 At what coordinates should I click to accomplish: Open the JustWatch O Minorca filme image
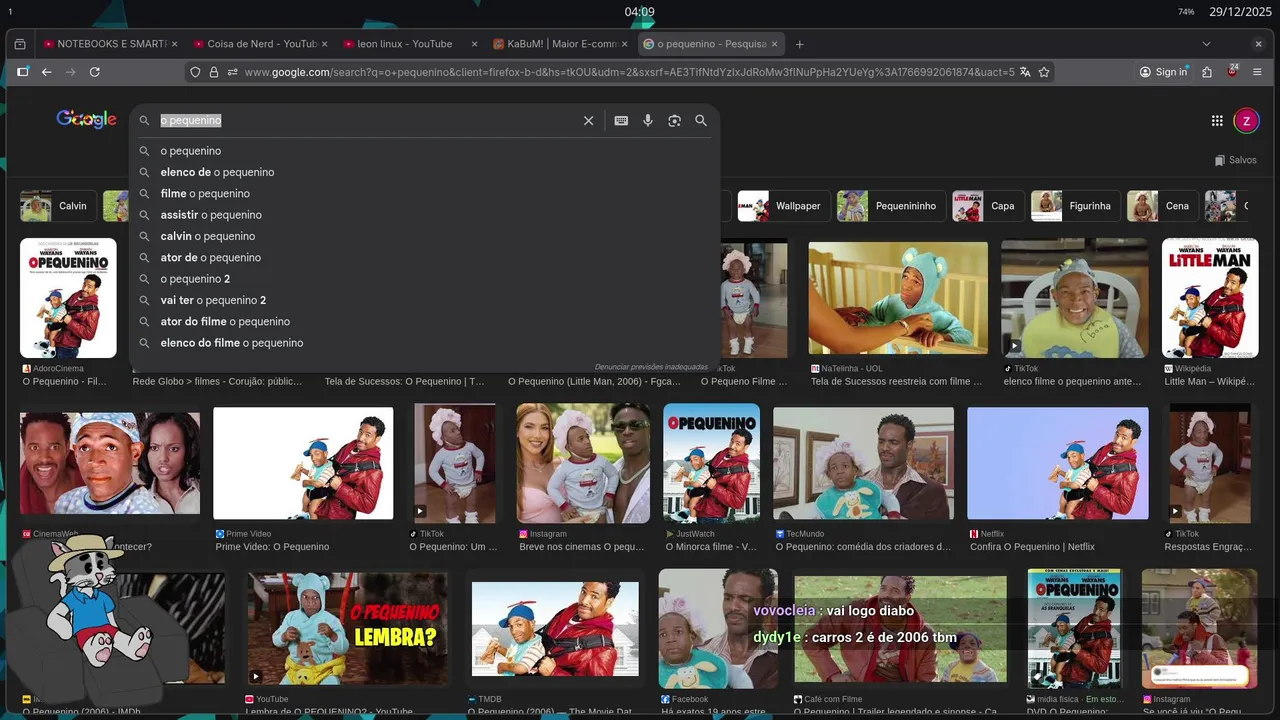click(712, 463)
